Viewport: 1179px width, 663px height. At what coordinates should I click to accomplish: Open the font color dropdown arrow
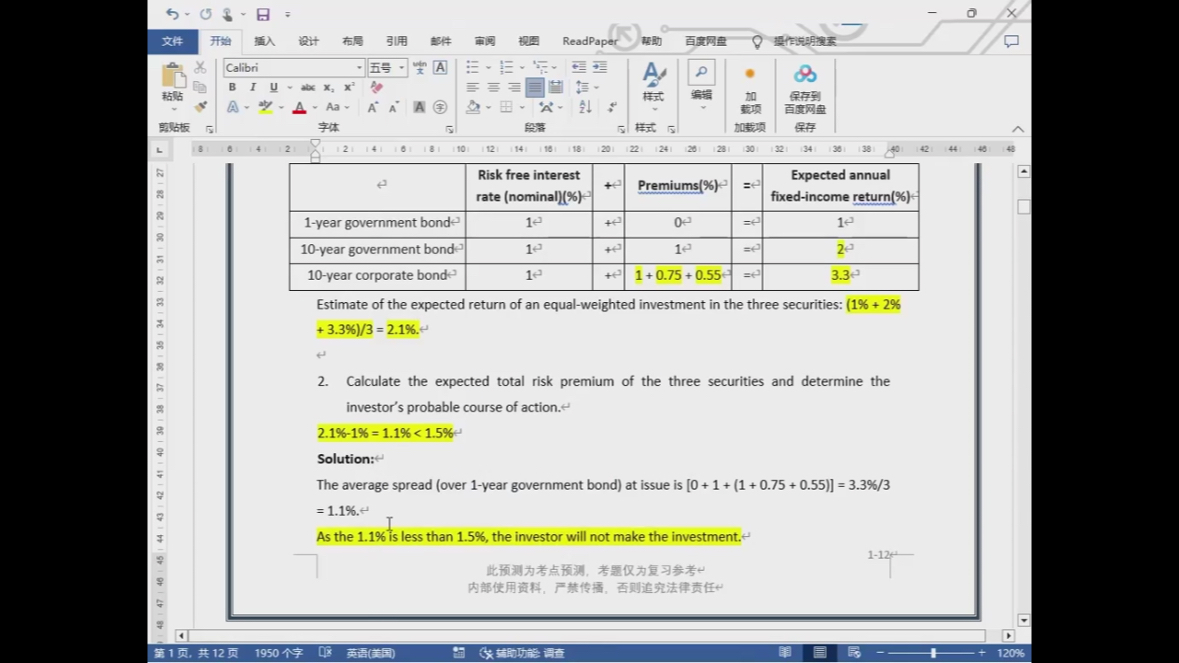click(x=315, y=107)
